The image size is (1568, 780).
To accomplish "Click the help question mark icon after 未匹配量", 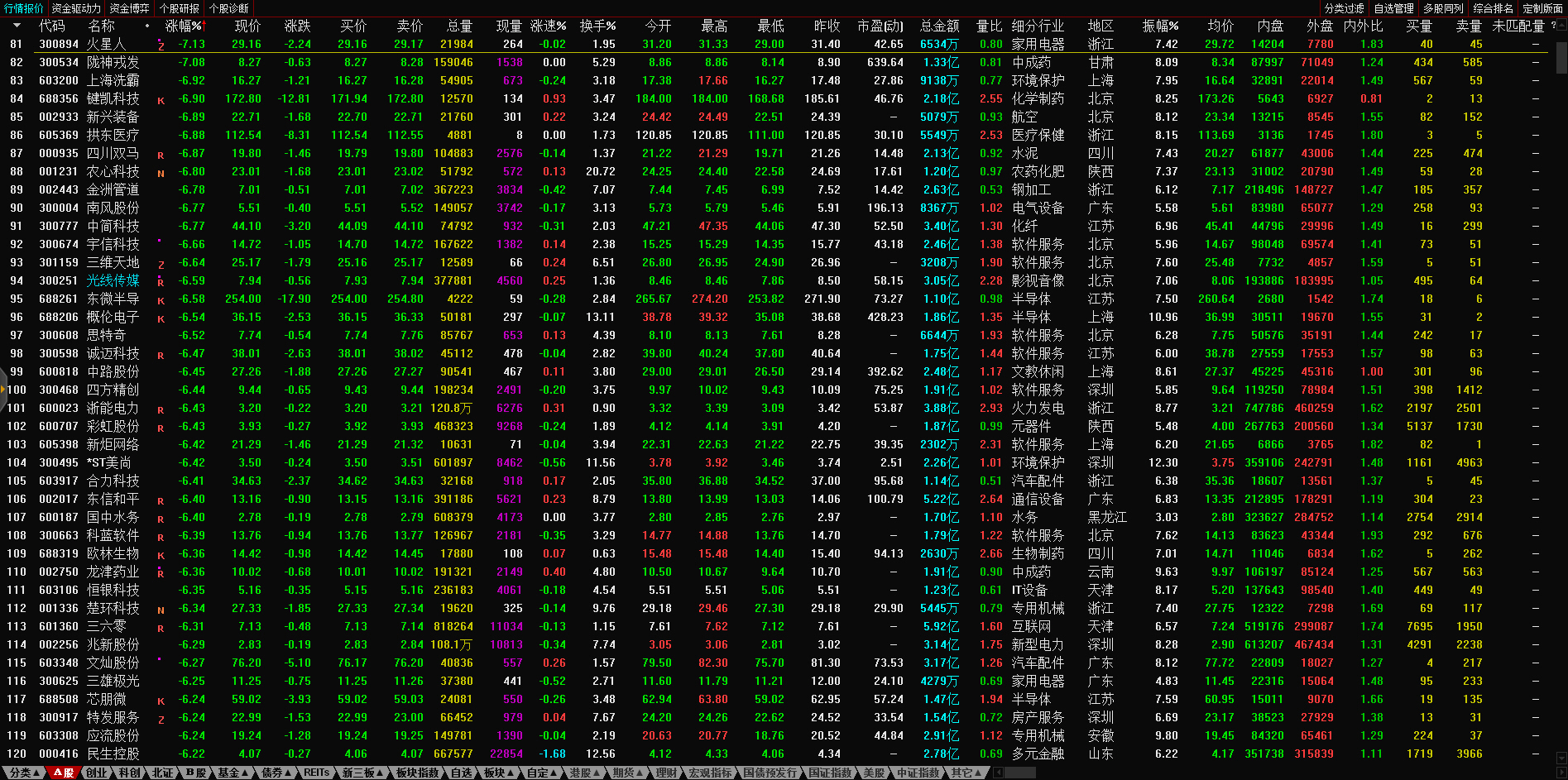I will pos(1553,26).
